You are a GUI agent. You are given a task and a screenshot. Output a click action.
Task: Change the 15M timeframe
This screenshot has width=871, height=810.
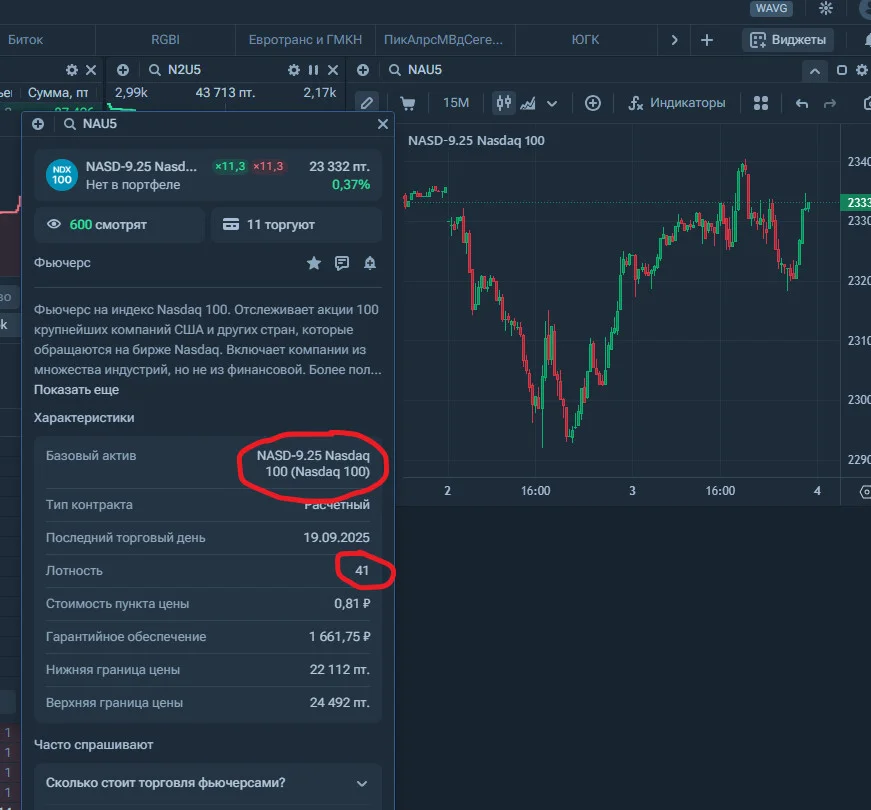[456, 103]
